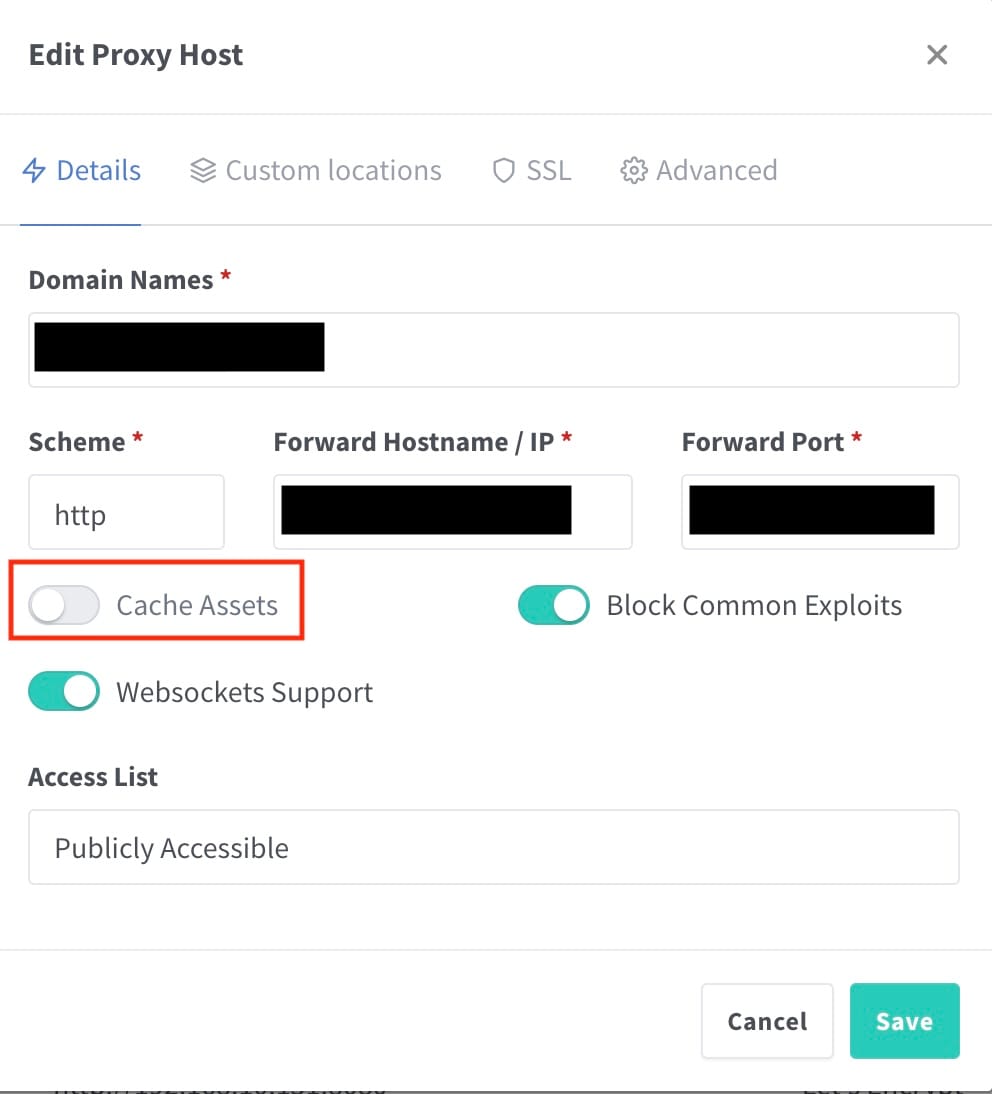Enable the Cache Assets toggle
The height and width of the screenshot is (1094, 992).
coord(63,605)
